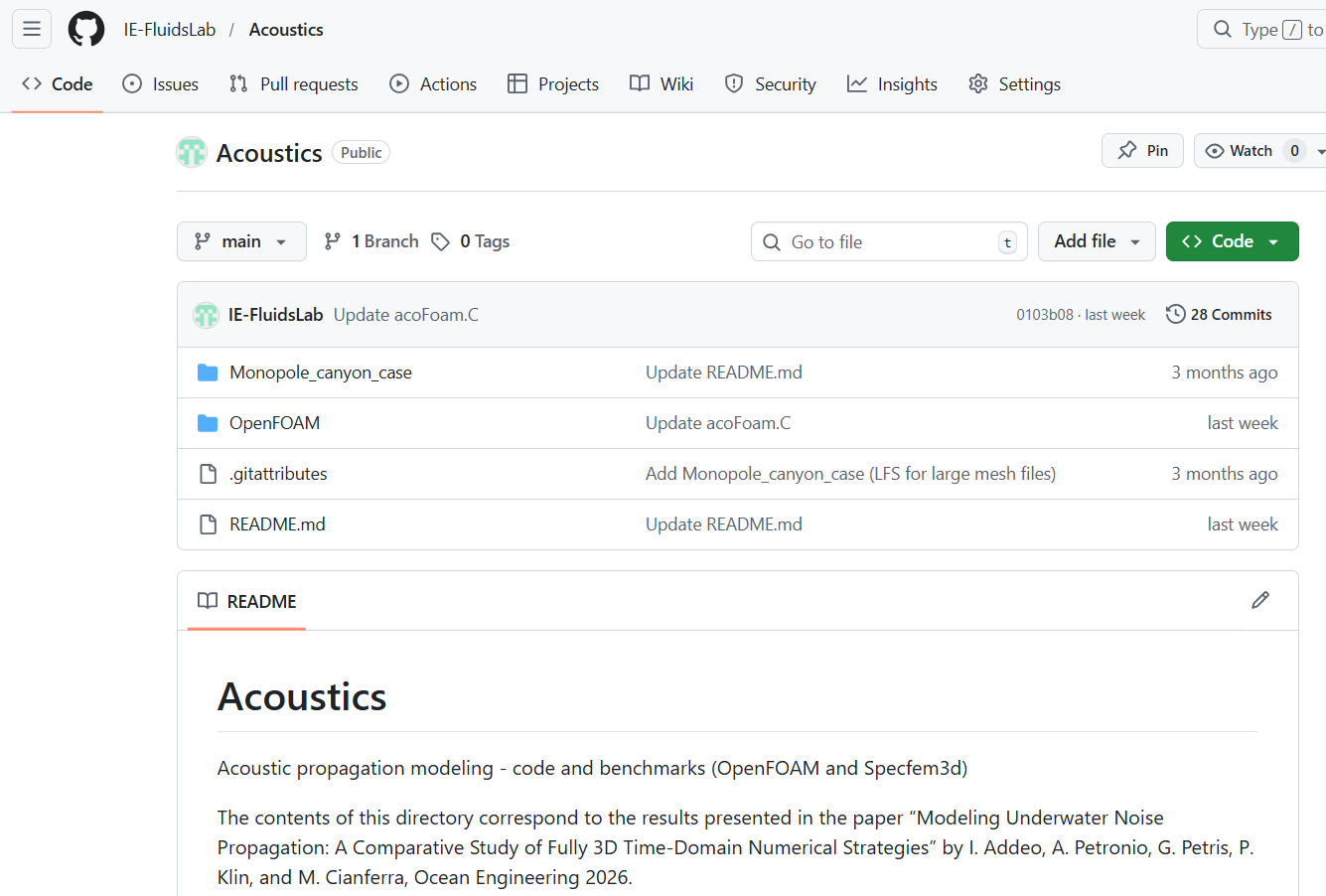Click the tags icon next to 0 Tags

440,240
